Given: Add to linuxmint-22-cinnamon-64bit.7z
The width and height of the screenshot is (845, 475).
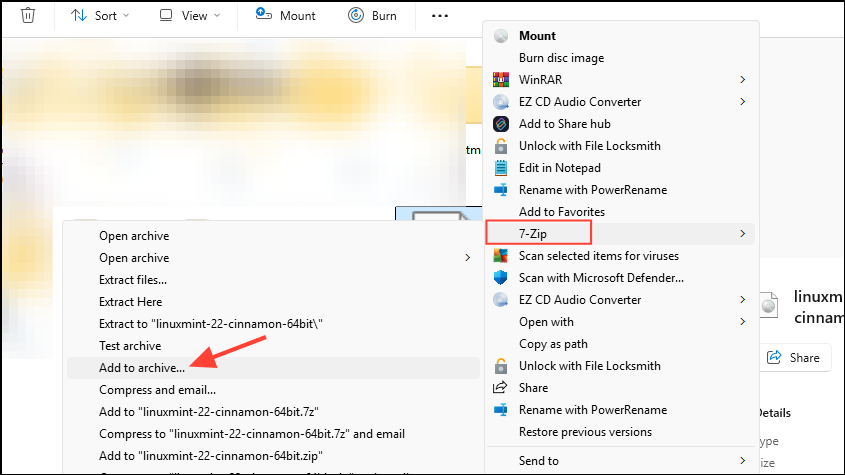Looking at the screenshot, I should (209, 412).
